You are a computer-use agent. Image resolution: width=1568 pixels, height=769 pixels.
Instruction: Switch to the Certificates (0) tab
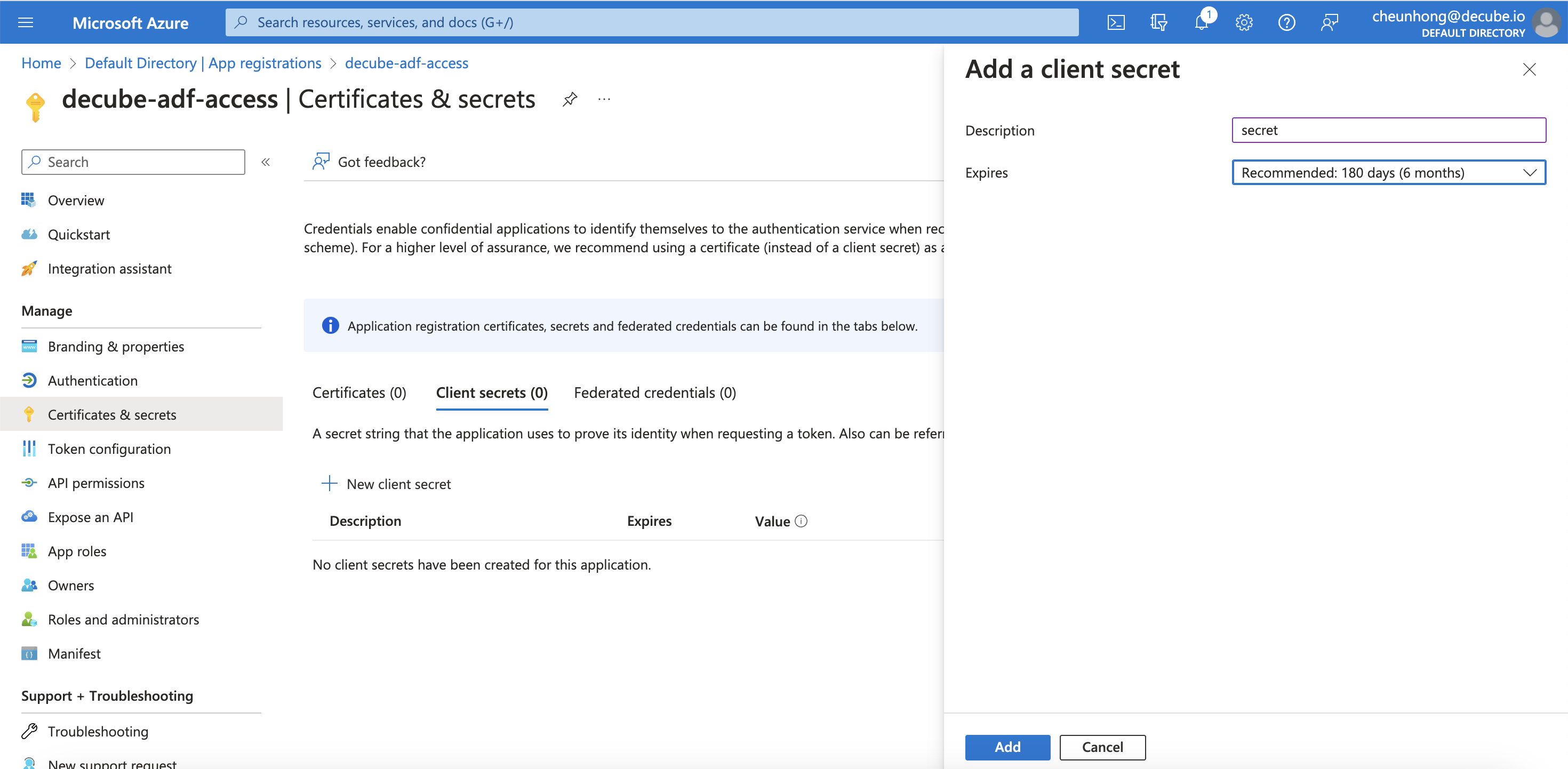click(x=359, y=392)
